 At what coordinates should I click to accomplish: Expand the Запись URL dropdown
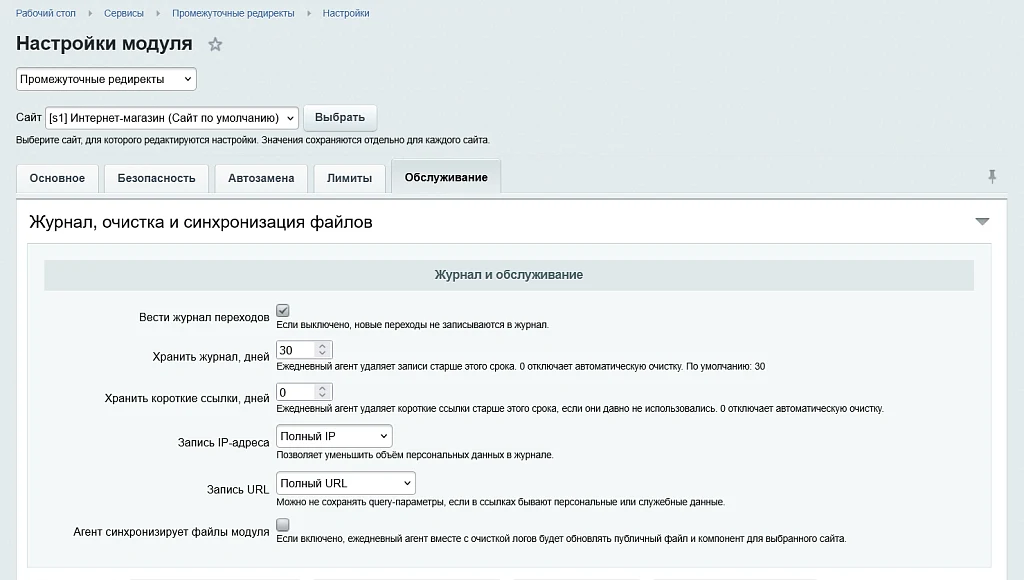point(345,483)
